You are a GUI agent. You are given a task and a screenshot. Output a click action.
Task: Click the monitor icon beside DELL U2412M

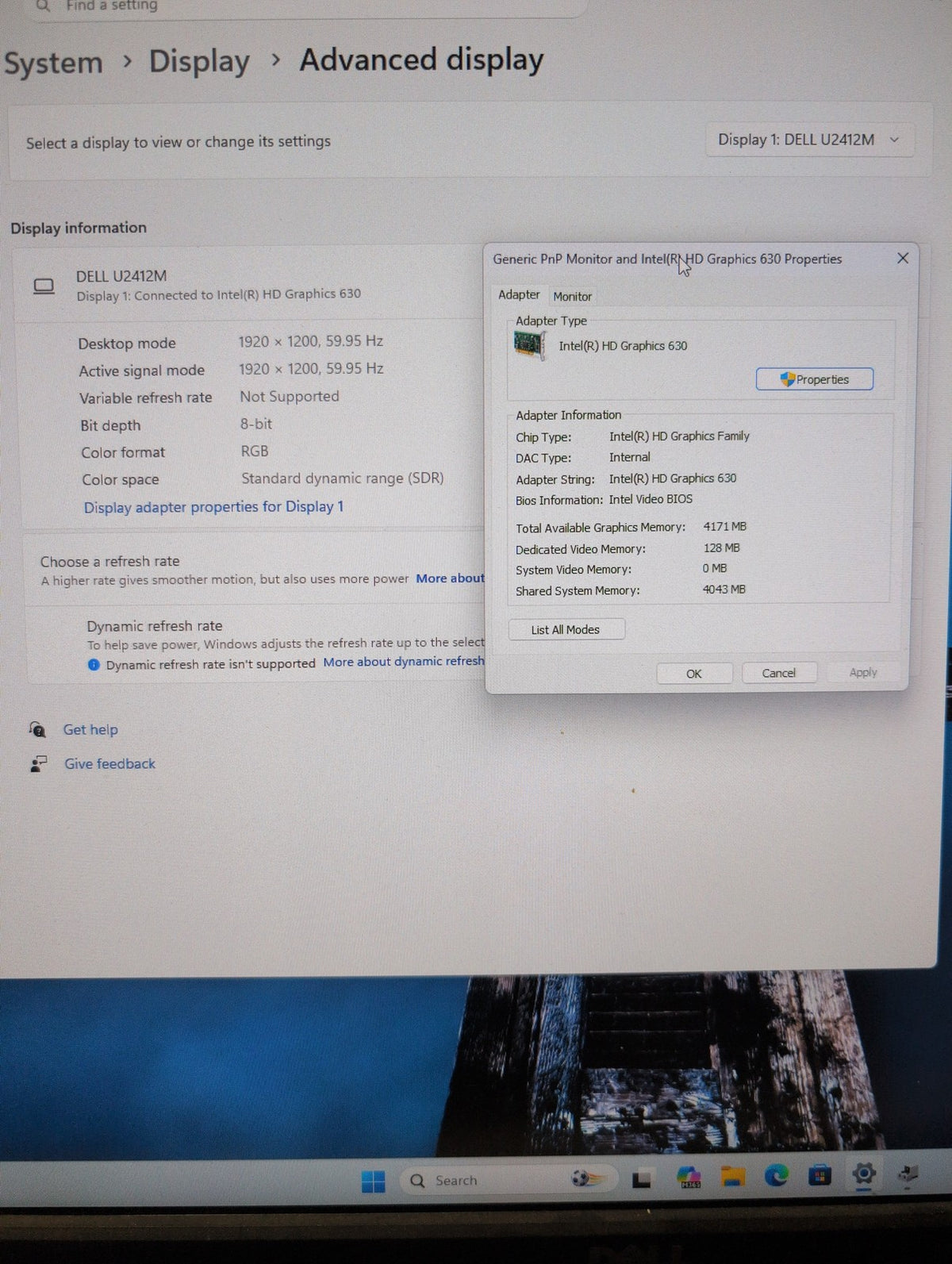(x=44, y=286)
